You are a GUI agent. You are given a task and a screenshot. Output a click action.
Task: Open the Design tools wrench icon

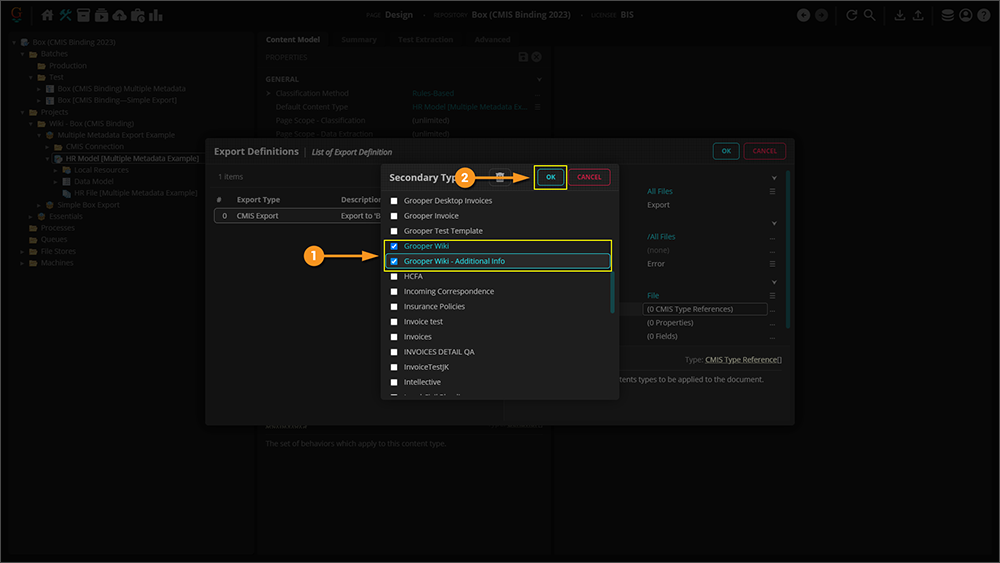click(66, 15)
